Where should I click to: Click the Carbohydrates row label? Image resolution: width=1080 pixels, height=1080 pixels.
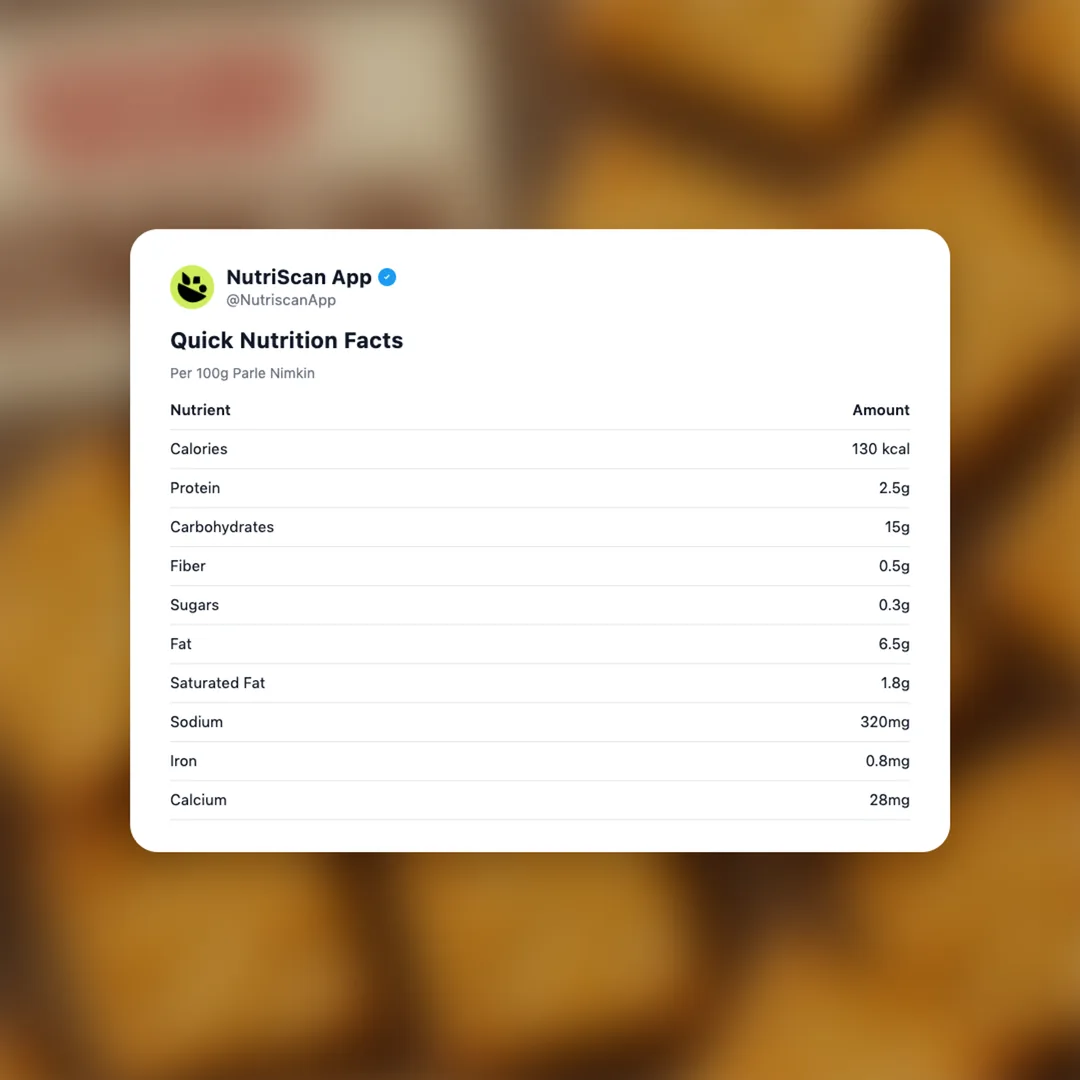pyautogui.click(x=222, y=527)
